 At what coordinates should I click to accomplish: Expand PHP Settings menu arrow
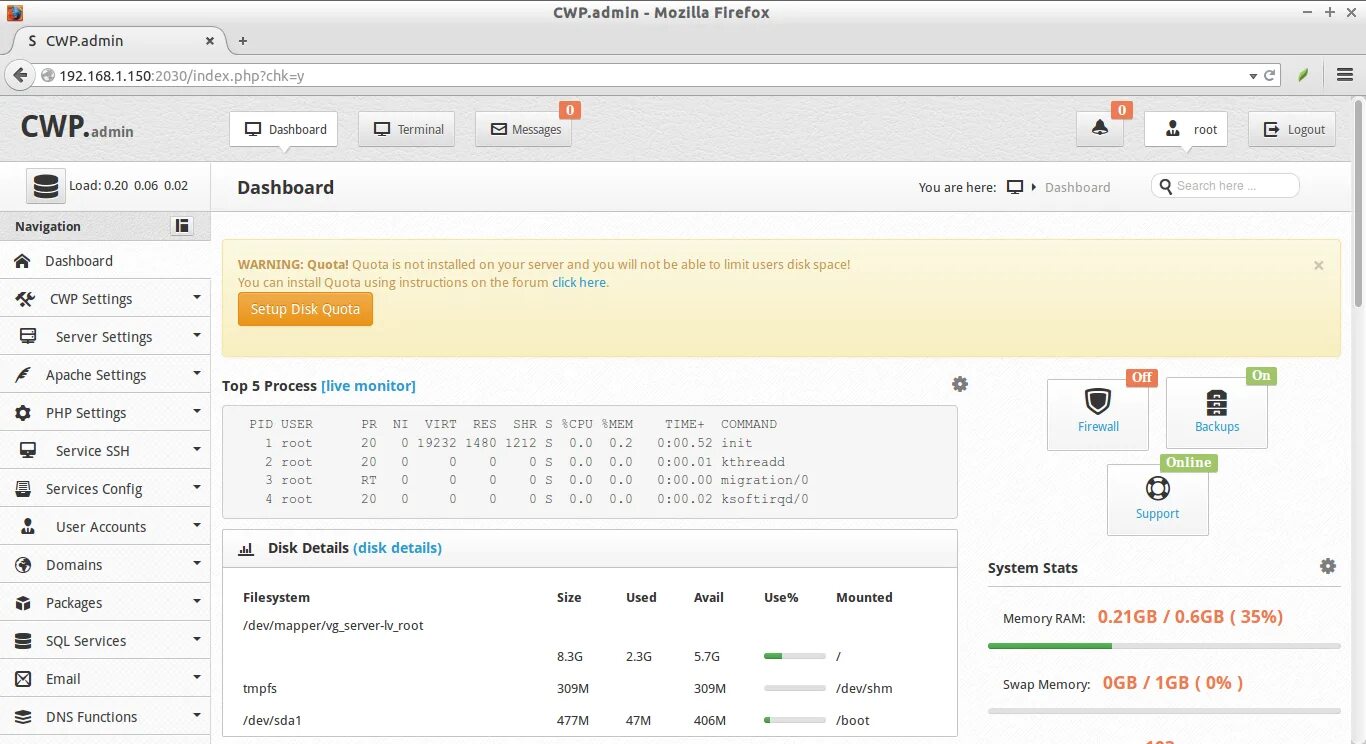197,411
